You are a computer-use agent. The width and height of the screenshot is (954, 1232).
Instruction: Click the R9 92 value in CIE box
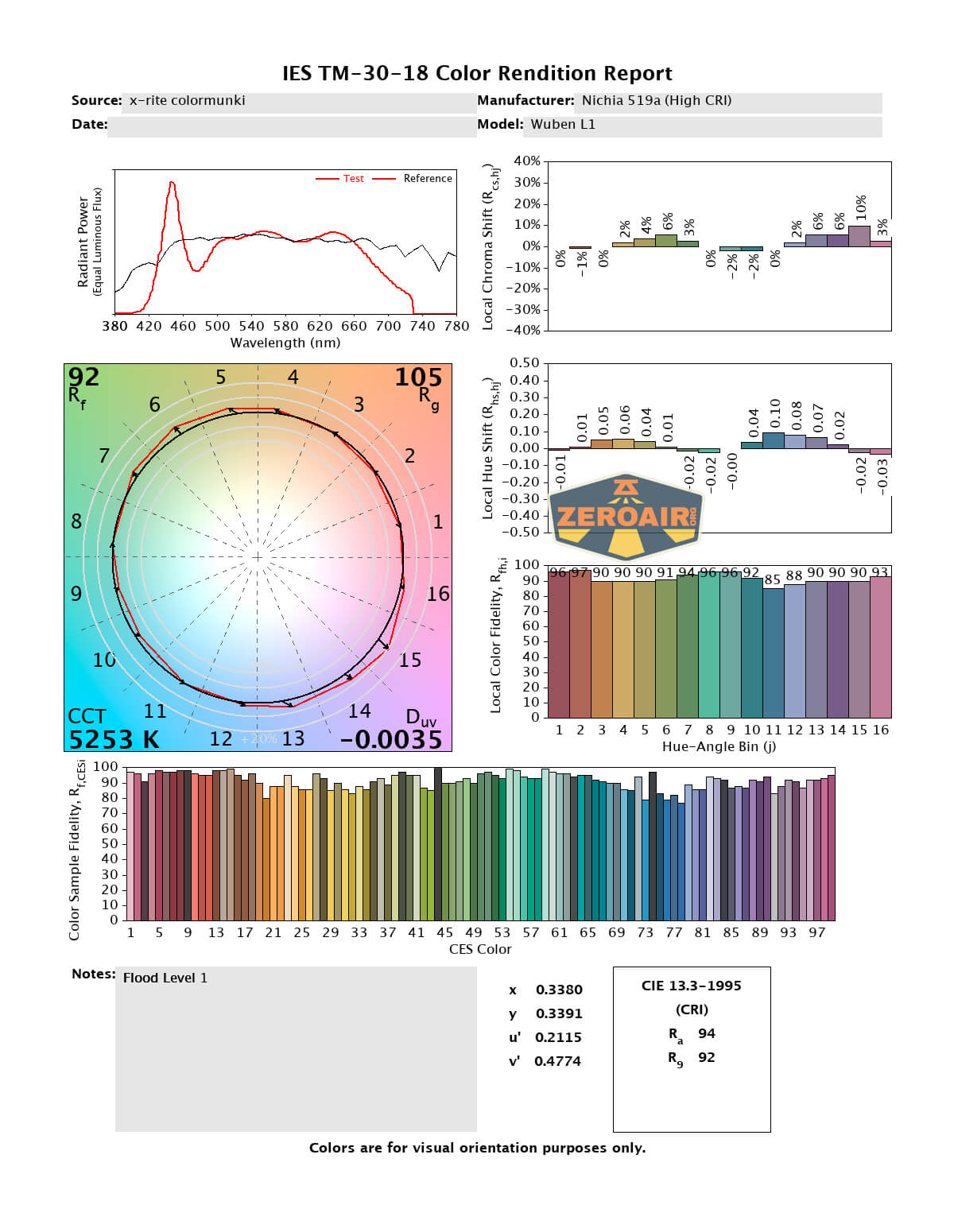coord(706,1057)
